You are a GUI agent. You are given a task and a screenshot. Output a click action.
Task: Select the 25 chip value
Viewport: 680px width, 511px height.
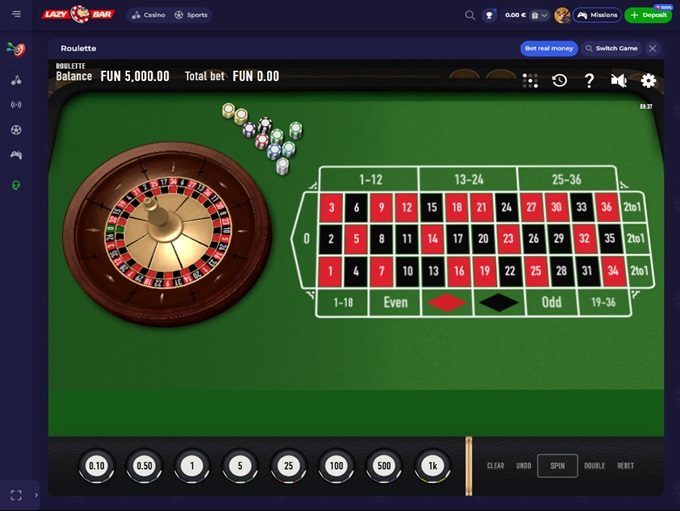(x=288, y=465)
